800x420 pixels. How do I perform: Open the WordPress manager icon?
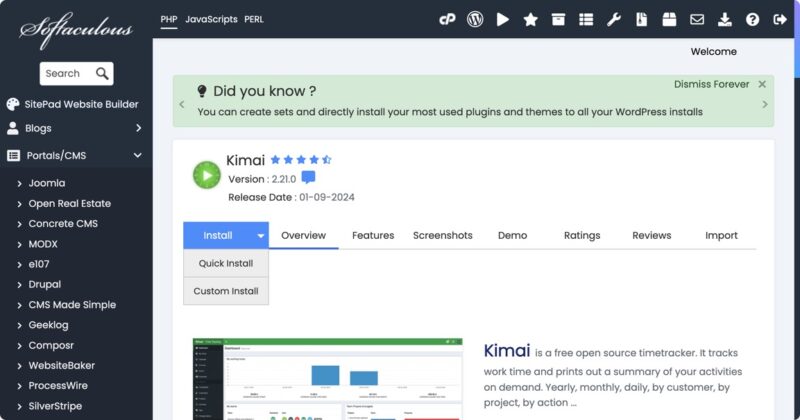tap(475, 19)
